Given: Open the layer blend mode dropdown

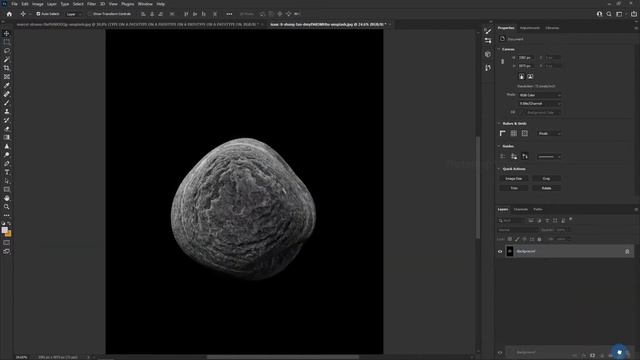Looking at the screenshot, I should click(x=517, y=230).
